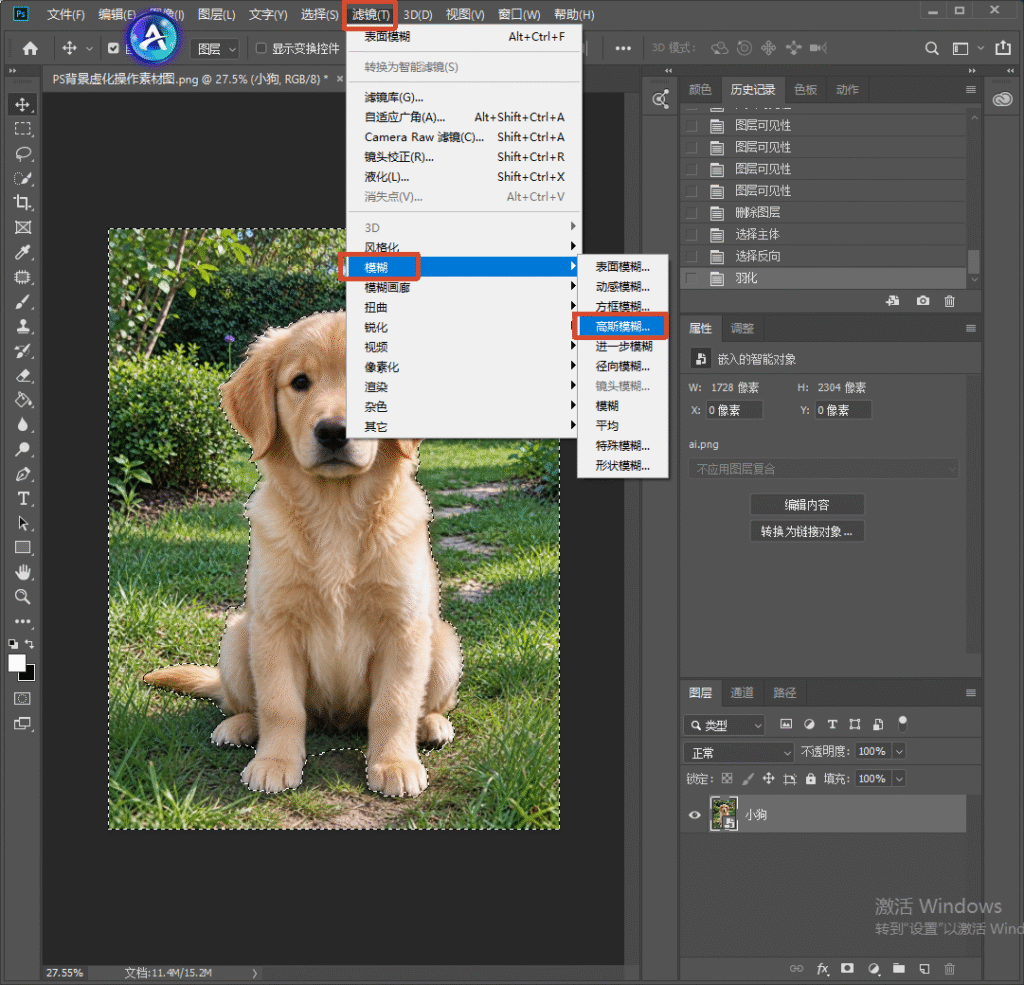Select the Eraser tool

click(x=23, y=376)
